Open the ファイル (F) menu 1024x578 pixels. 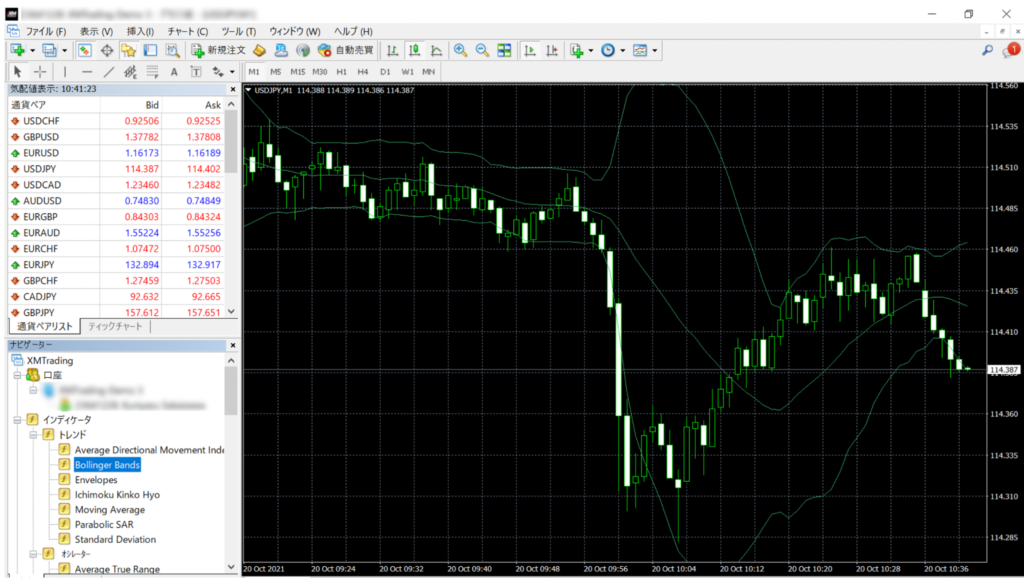click(46, 31)
